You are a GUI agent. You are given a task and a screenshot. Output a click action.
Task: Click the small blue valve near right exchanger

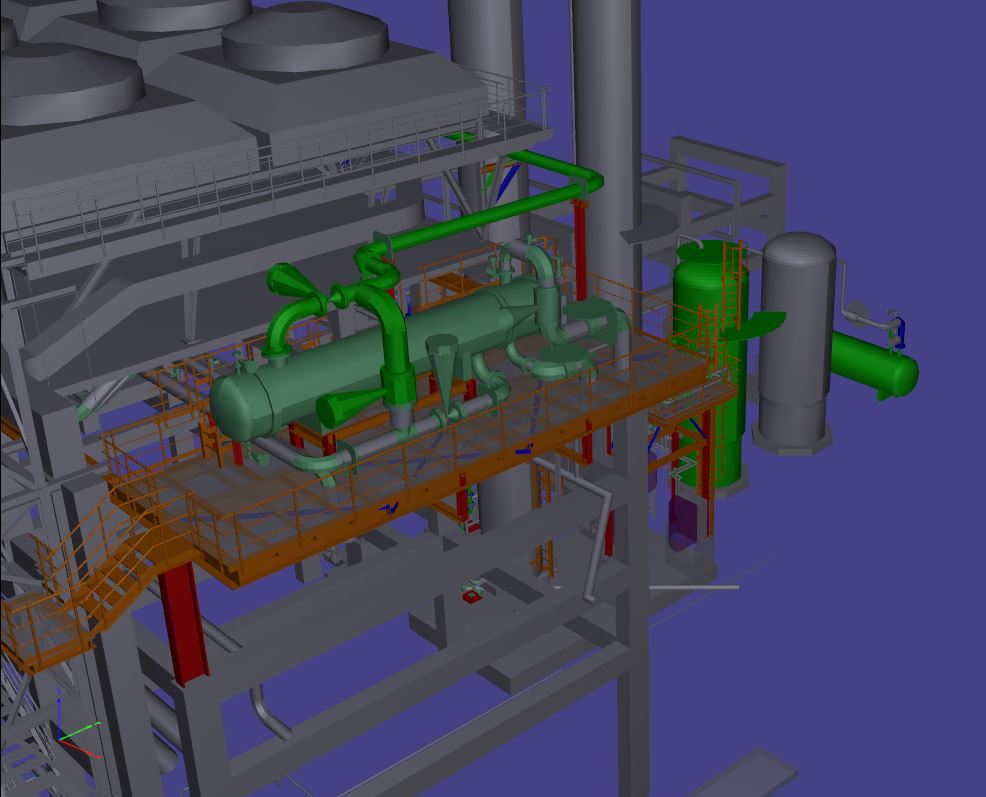point(898,331)
